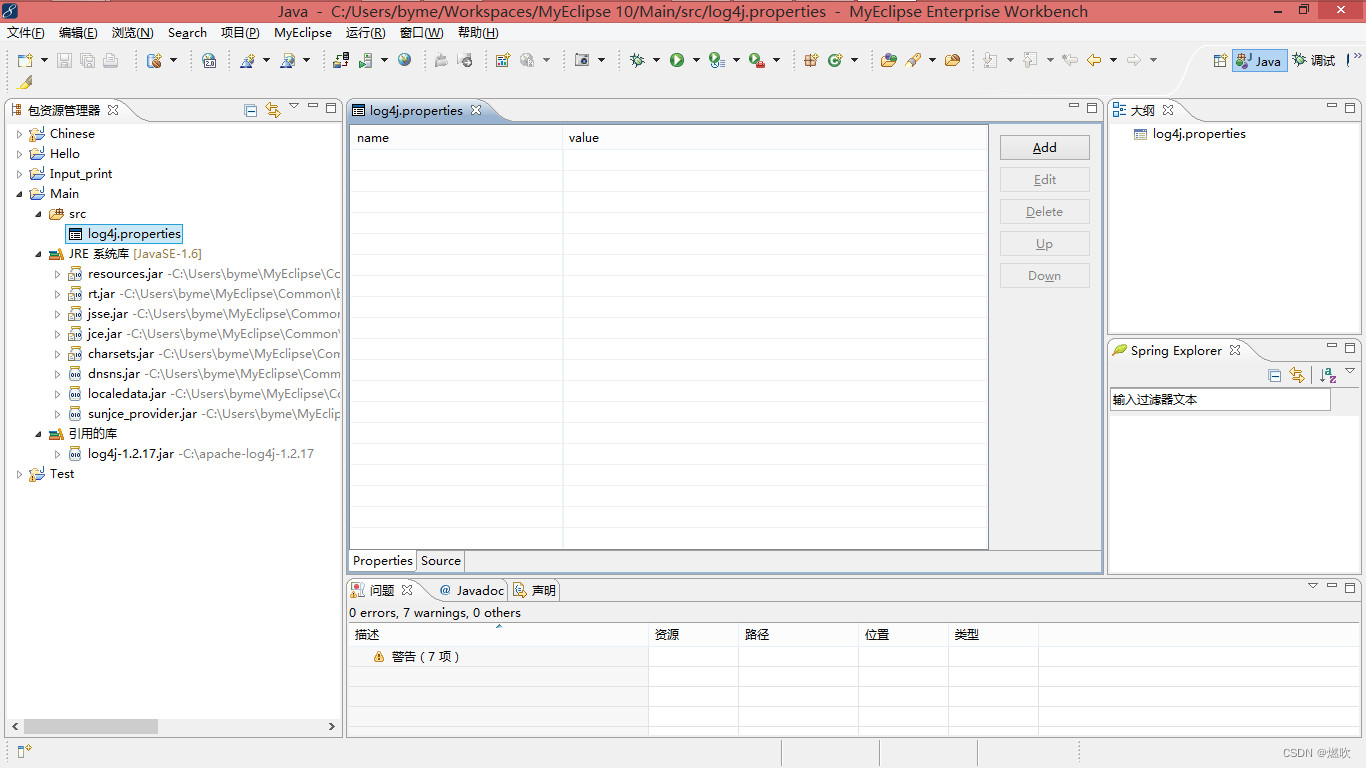Open the Debug configurations dropdown arrow
This screenshot has height=768, width=1366.
click(656, 60)
